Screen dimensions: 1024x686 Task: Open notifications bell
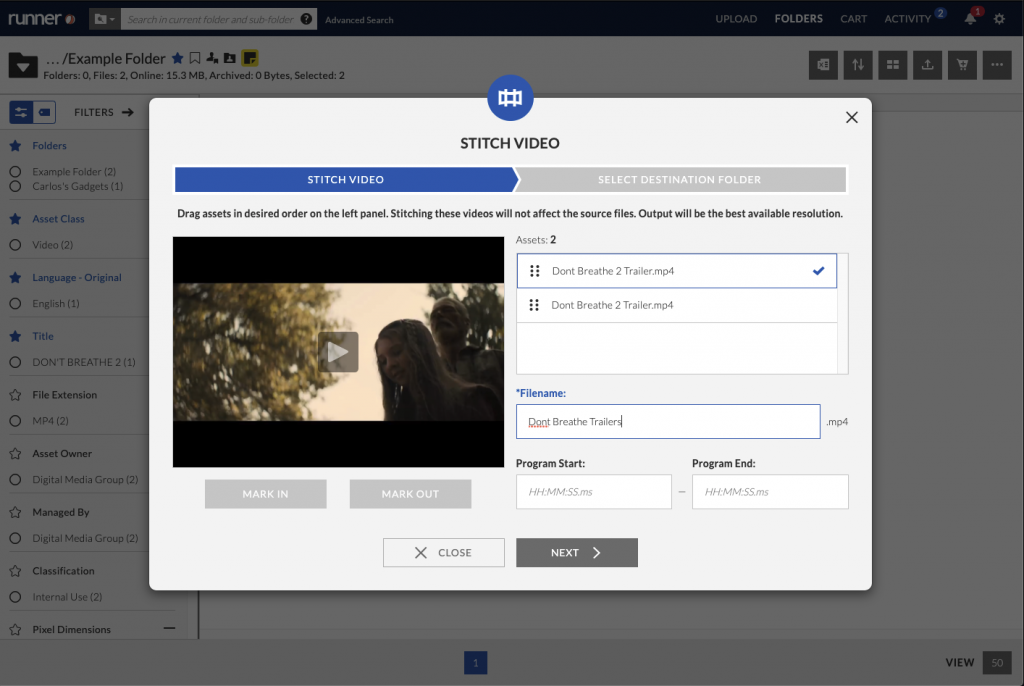pyautogui.click(x=970, y=18)
